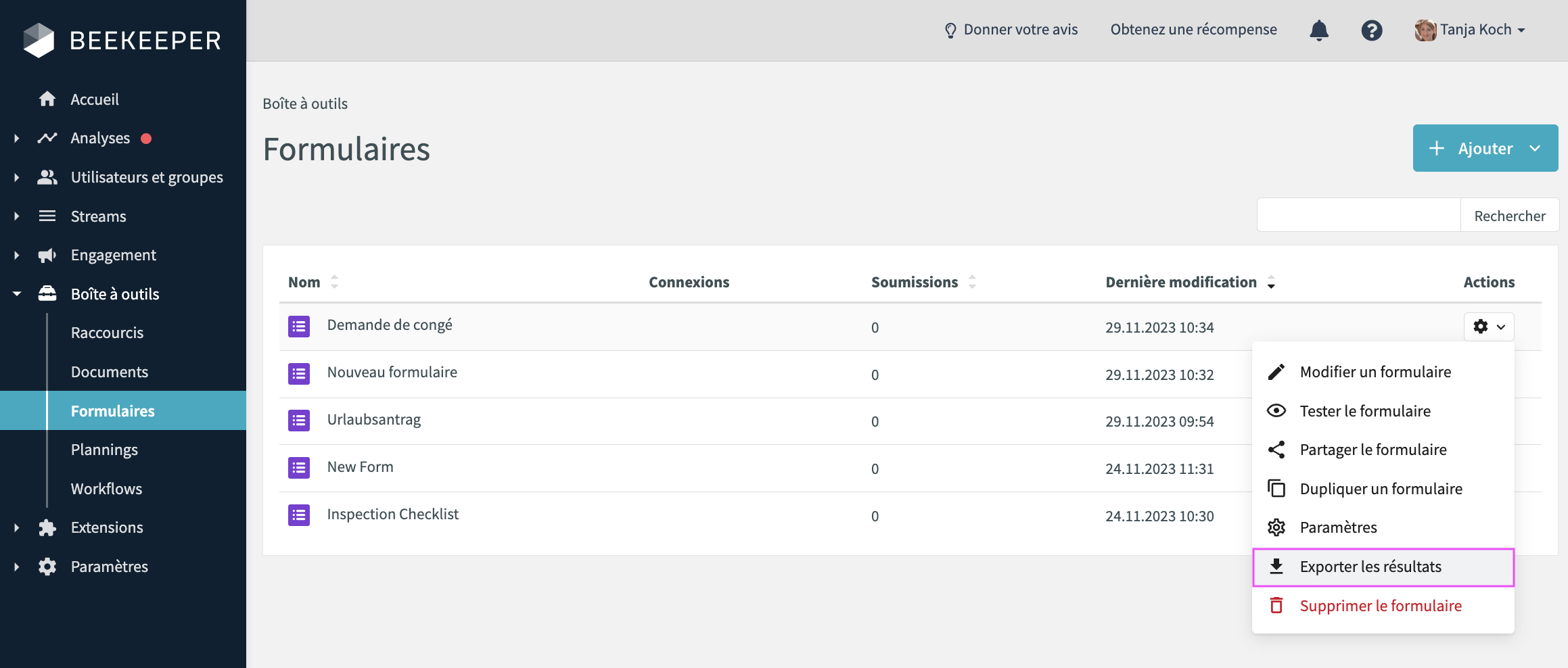Click Tanja Koch's profile avatar
Screen dimensions: 1568x668
pos(1425,30)
